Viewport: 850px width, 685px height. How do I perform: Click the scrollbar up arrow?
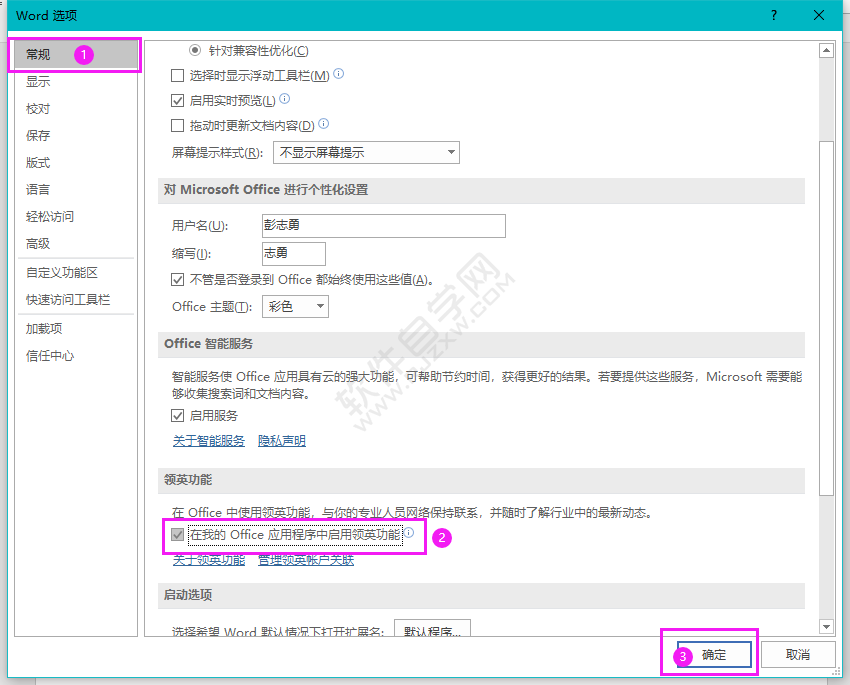(828, 49)
